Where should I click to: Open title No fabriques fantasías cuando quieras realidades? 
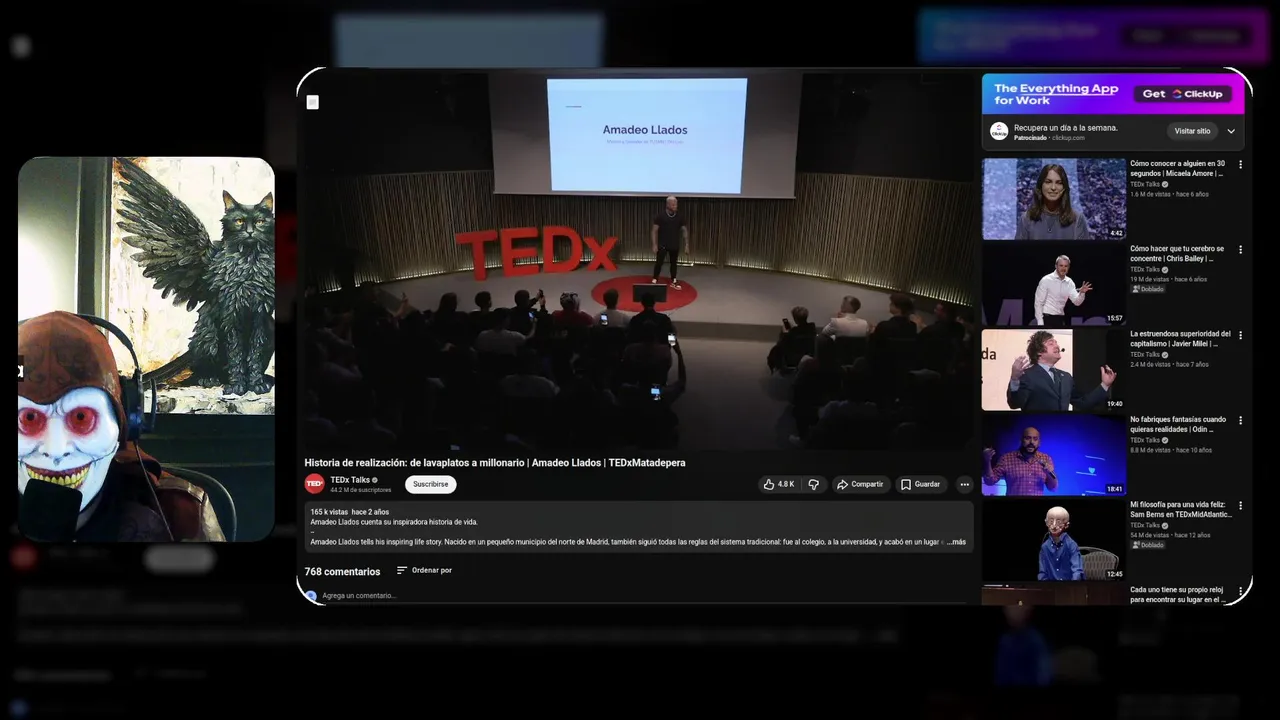point(1178,424)
